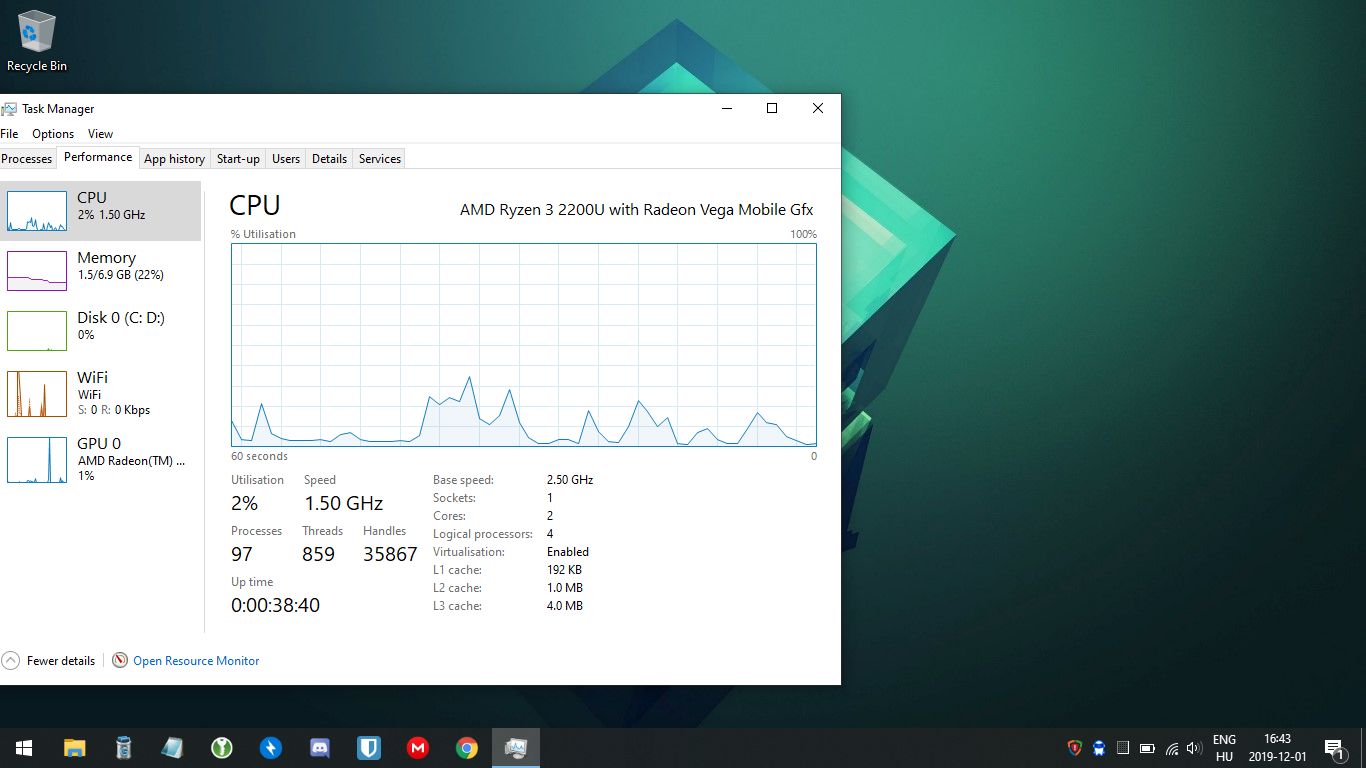Screen dimensions: 1366x768
Task: Click the 1.0 MB L2 cache value
Action: (x=565, y=588)
